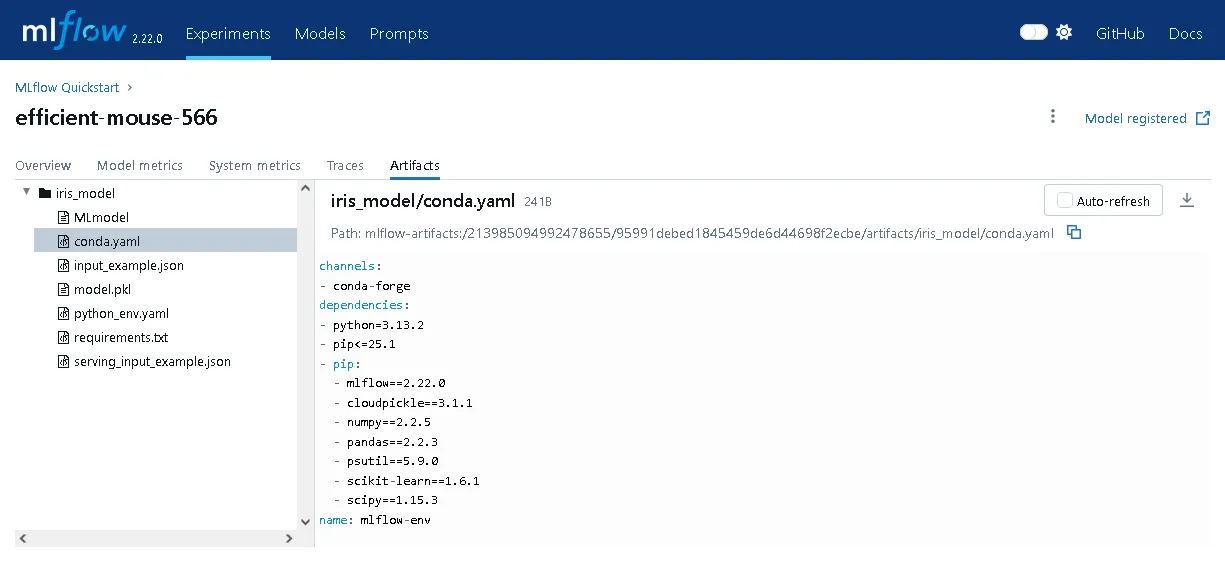Image resolution: width=1225 pixels, height=568 pixels.
Task: Click the tree panel scroll down arrow
Action: (306, 521)
